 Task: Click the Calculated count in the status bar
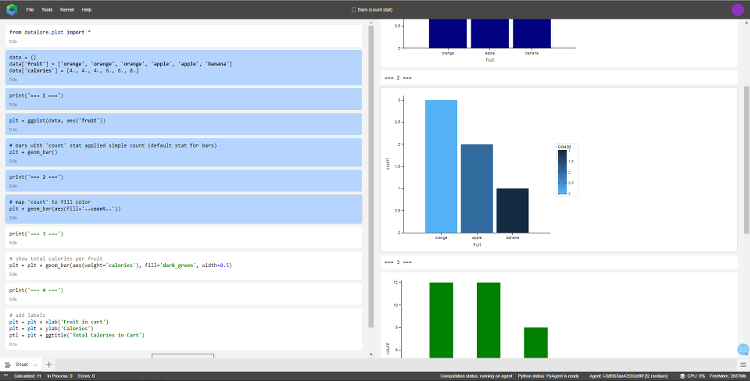pyautogui.click(x=27, y=376)
